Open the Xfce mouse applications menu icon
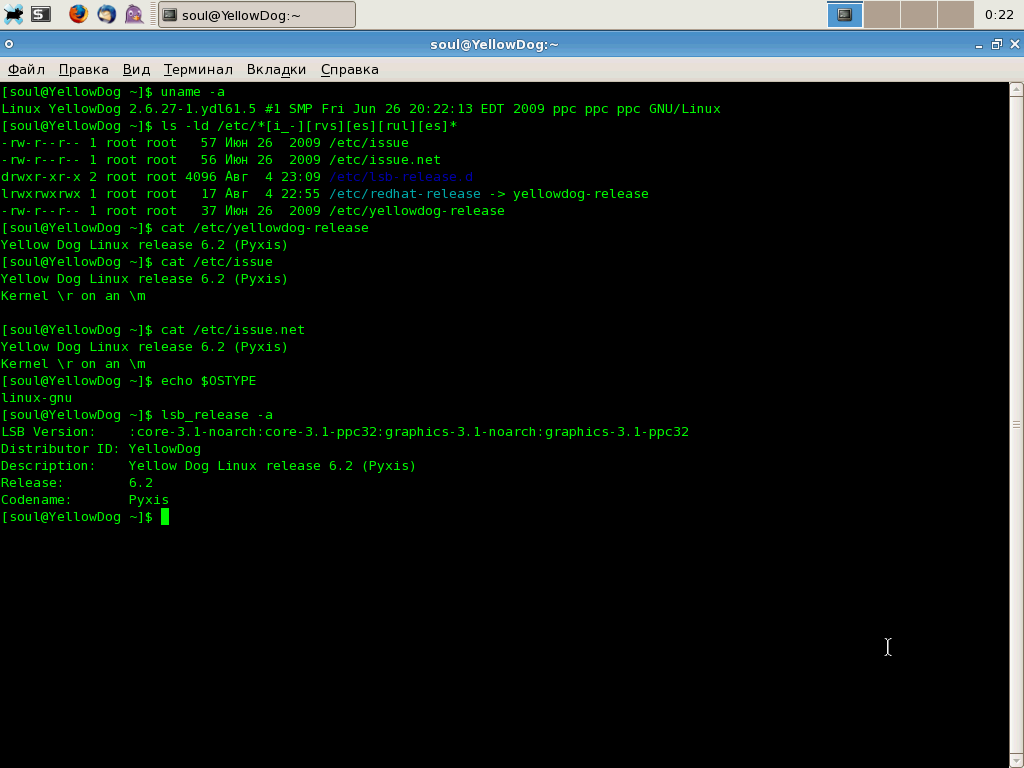Screen dimensions: 1024x768 tap(13, 14)
